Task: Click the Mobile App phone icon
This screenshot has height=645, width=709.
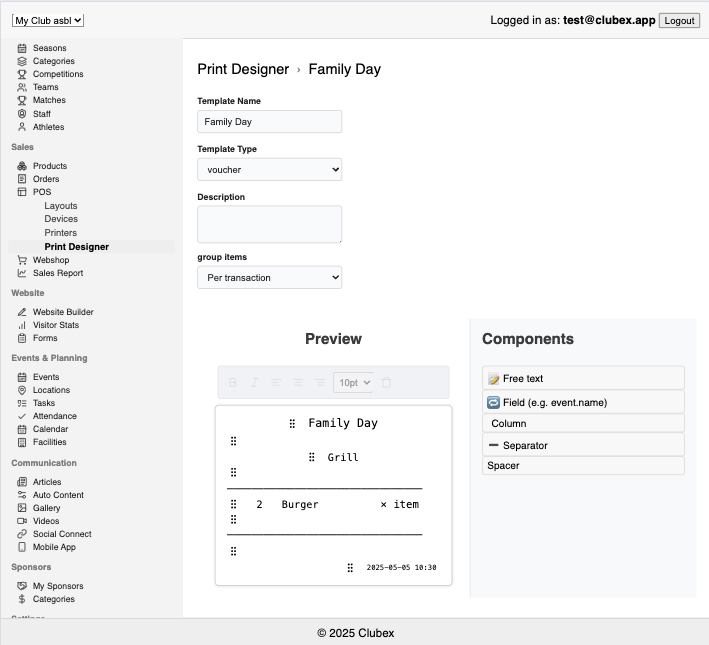Action: [x=22, y=547]
